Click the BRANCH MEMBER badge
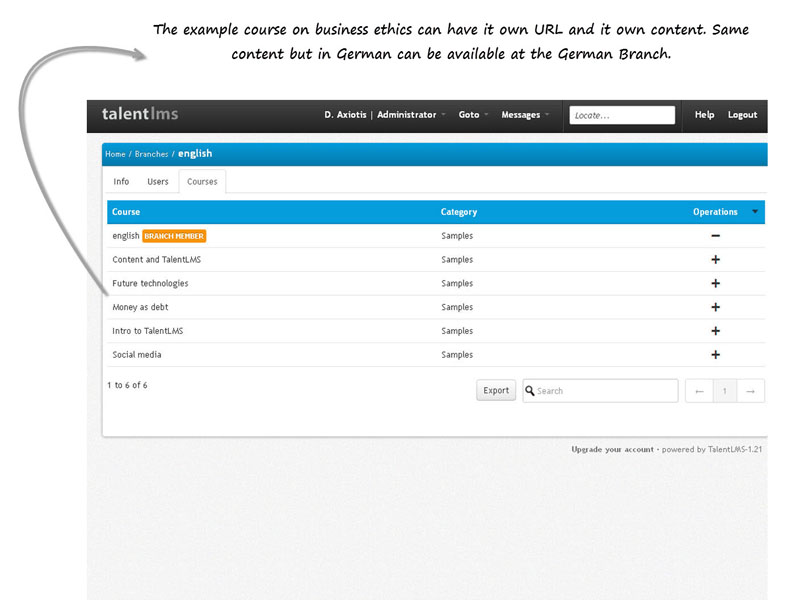This screenshot has width=800, height=600. [174, 236]
